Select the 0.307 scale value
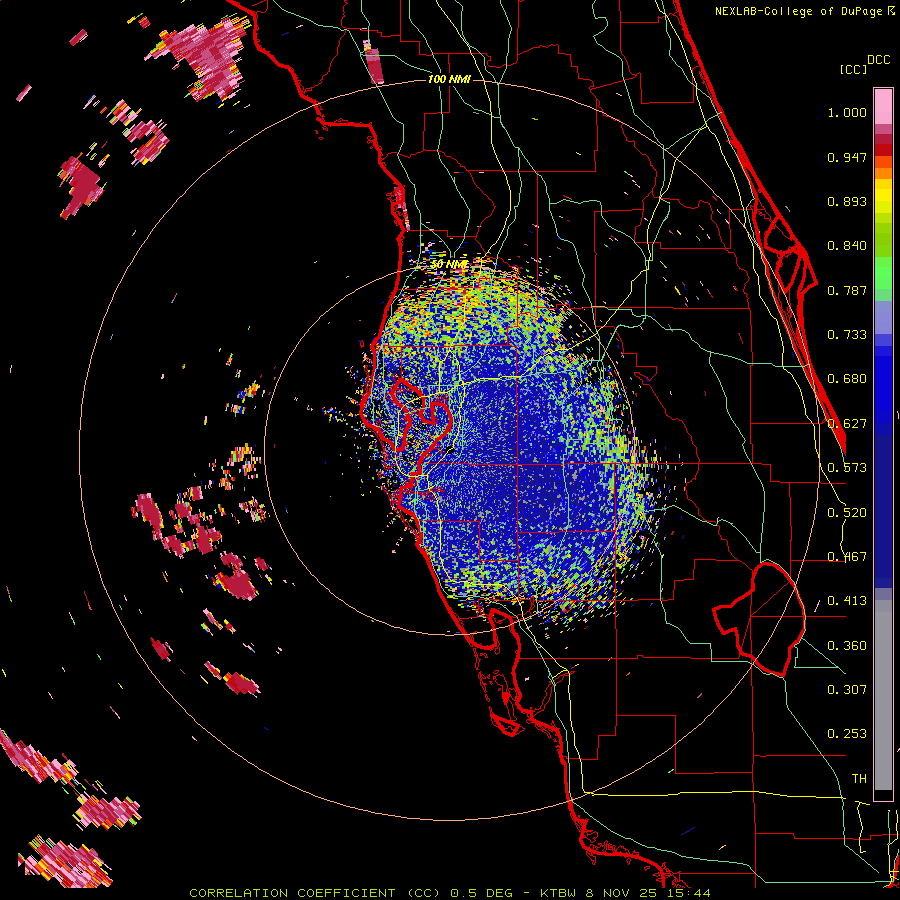This screenshot has height=900, width=900. [847, 689]
